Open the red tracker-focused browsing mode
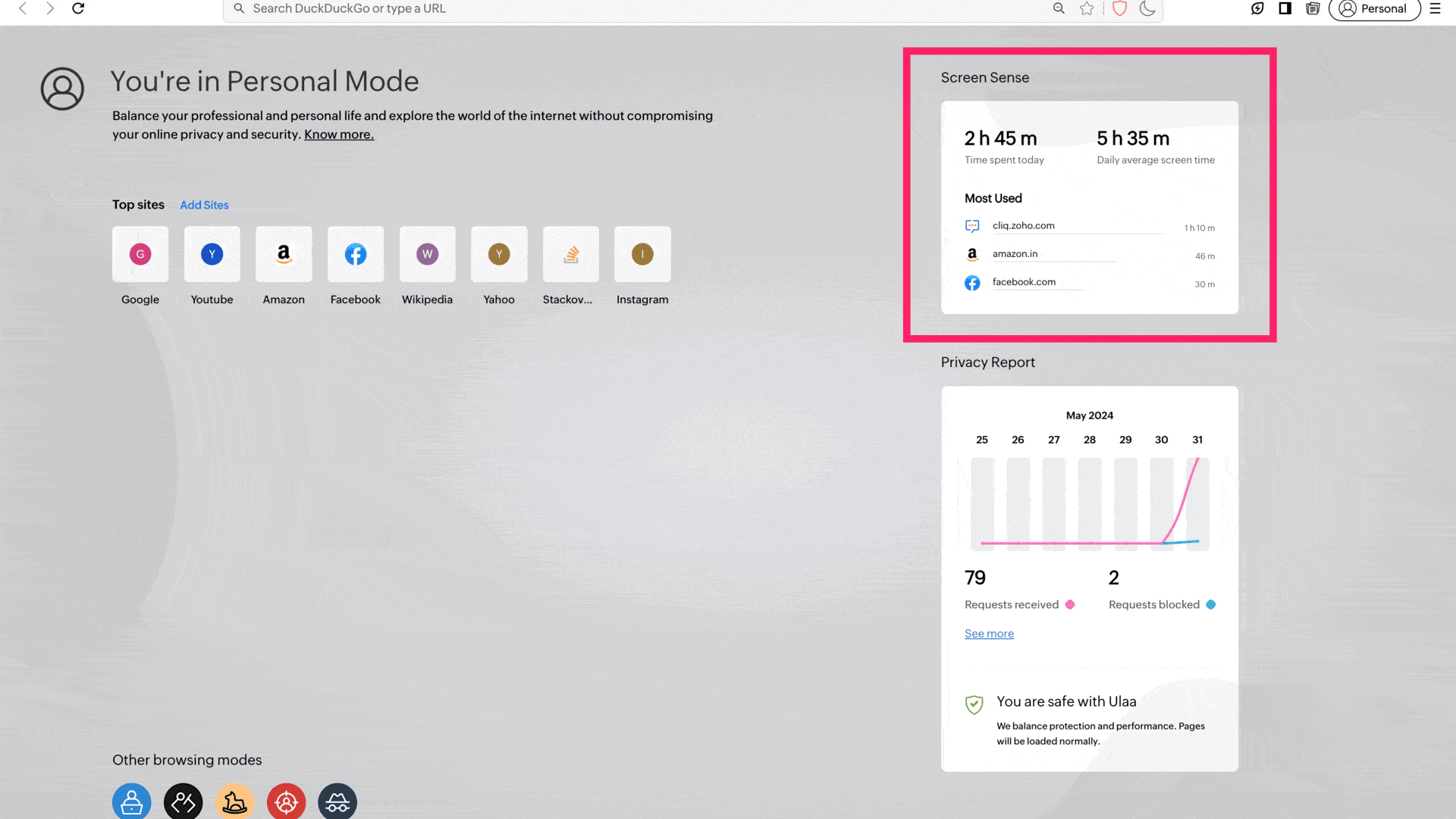The image size is (1456, 819). [286, 801]
